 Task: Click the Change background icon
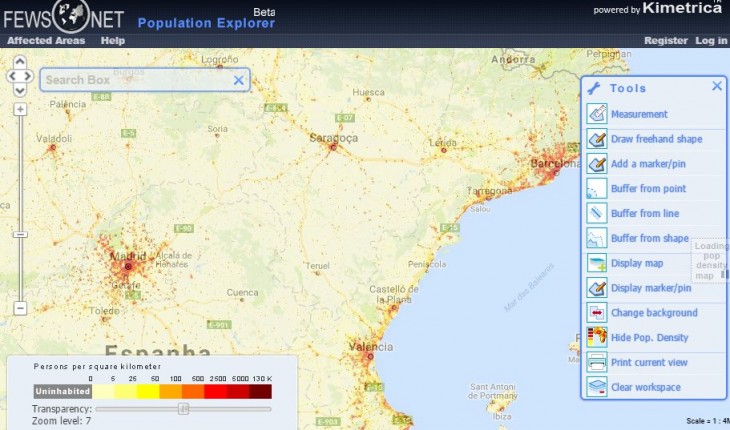pyautogui.click(x=597, y=313)
